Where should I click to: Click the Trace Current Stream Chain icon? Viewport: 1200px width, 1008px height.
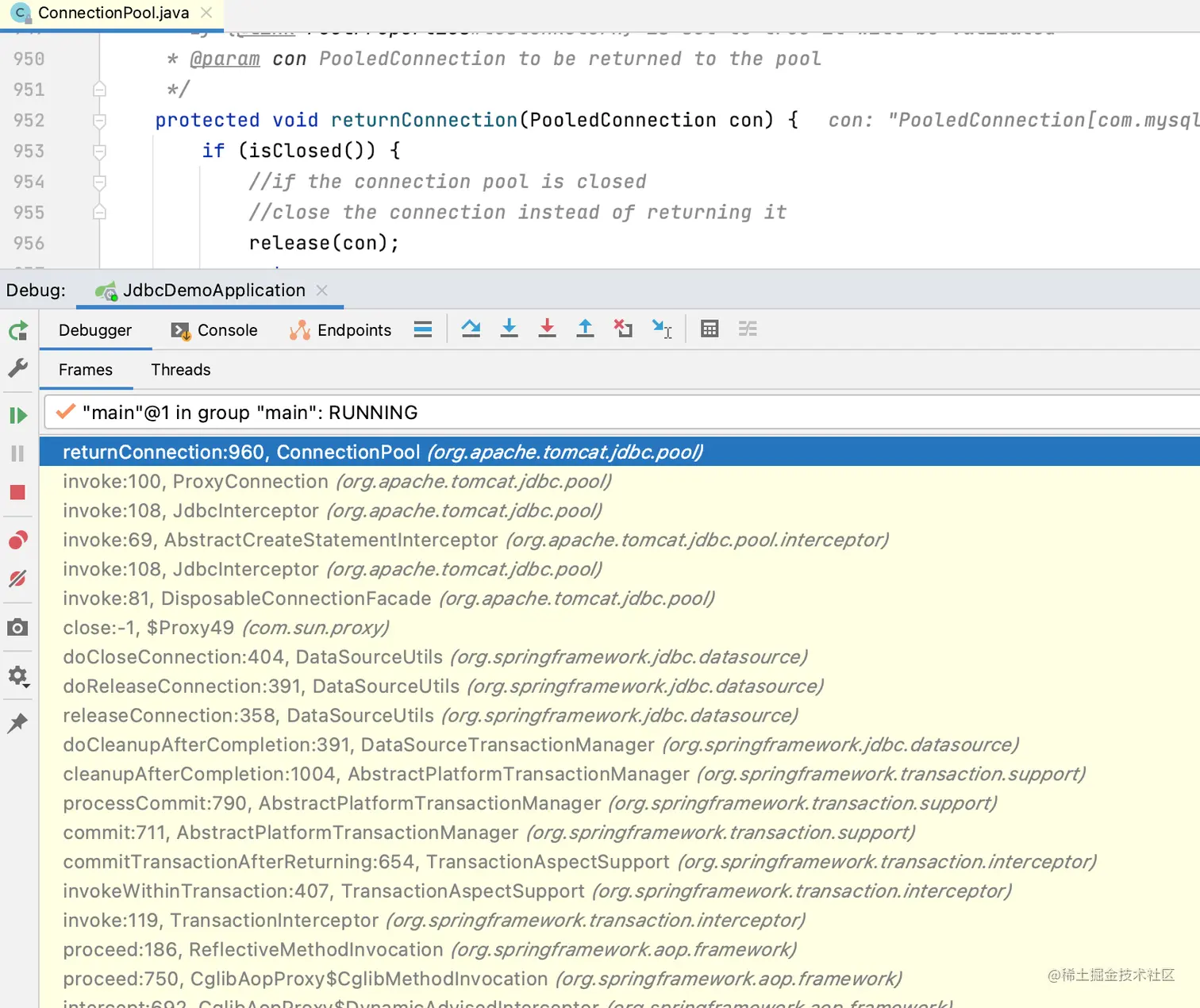coord(748,329)
